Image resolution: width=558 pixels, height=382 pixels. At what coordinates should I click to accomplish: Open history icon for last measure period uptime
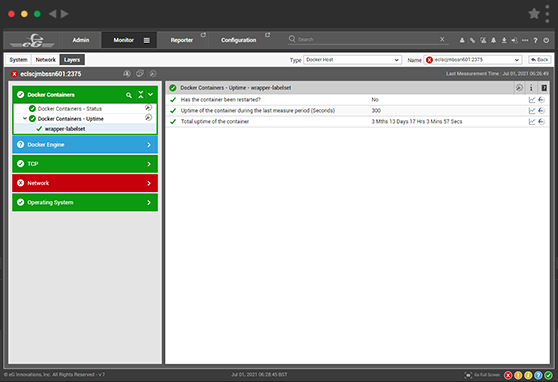pyautogui.click(x=542, y=111)
